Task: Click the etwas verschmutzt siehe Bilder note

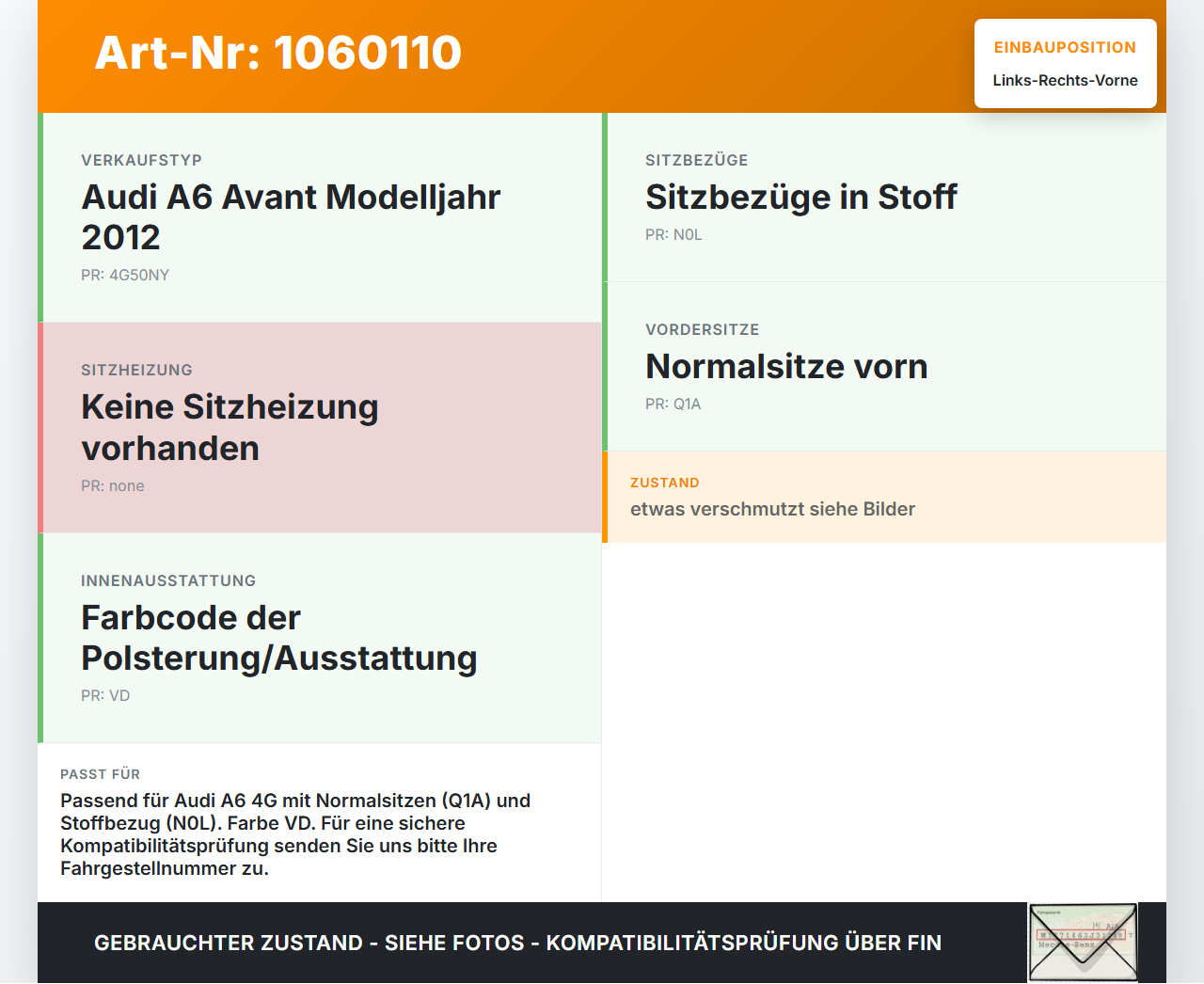Action: (772, 509)
